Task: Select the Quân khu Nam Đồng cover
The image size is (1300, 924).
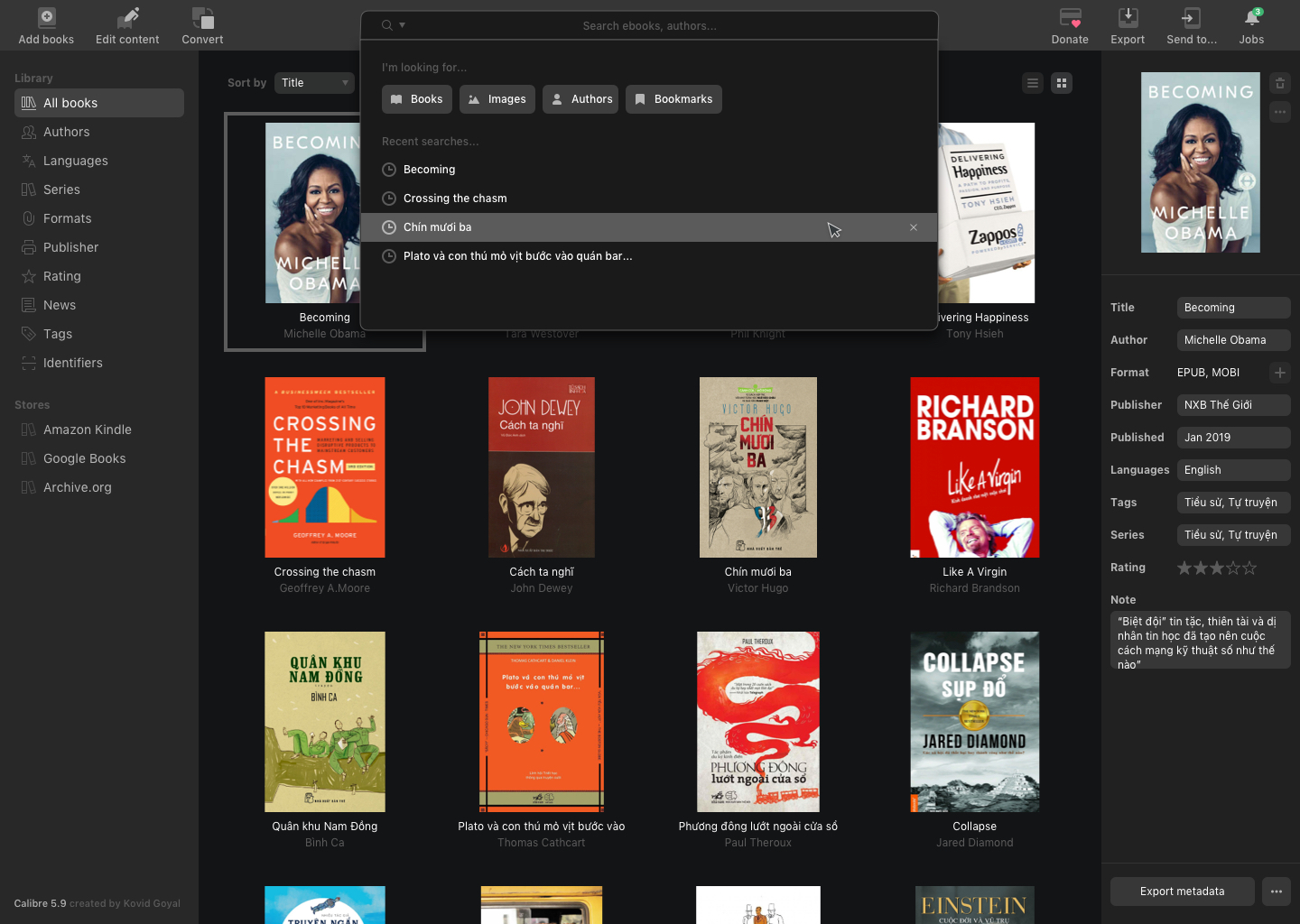Action: tap(325, 722)
